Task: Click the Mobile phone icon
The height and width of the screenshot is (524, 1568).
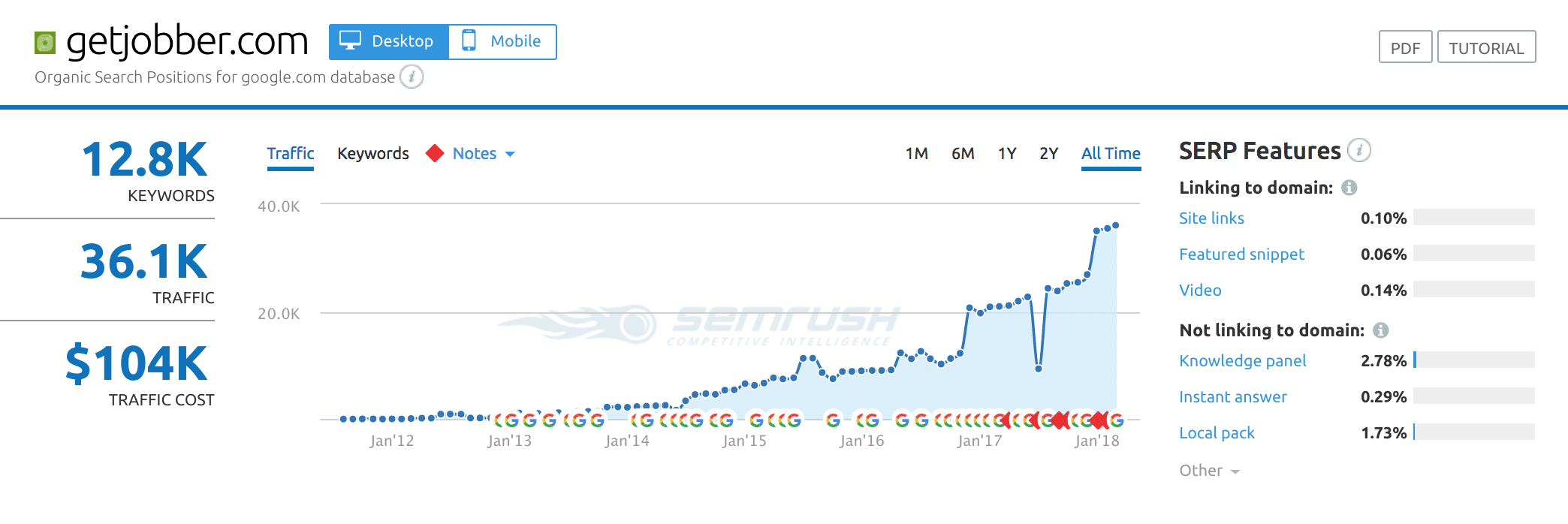Action: point(469,41)
